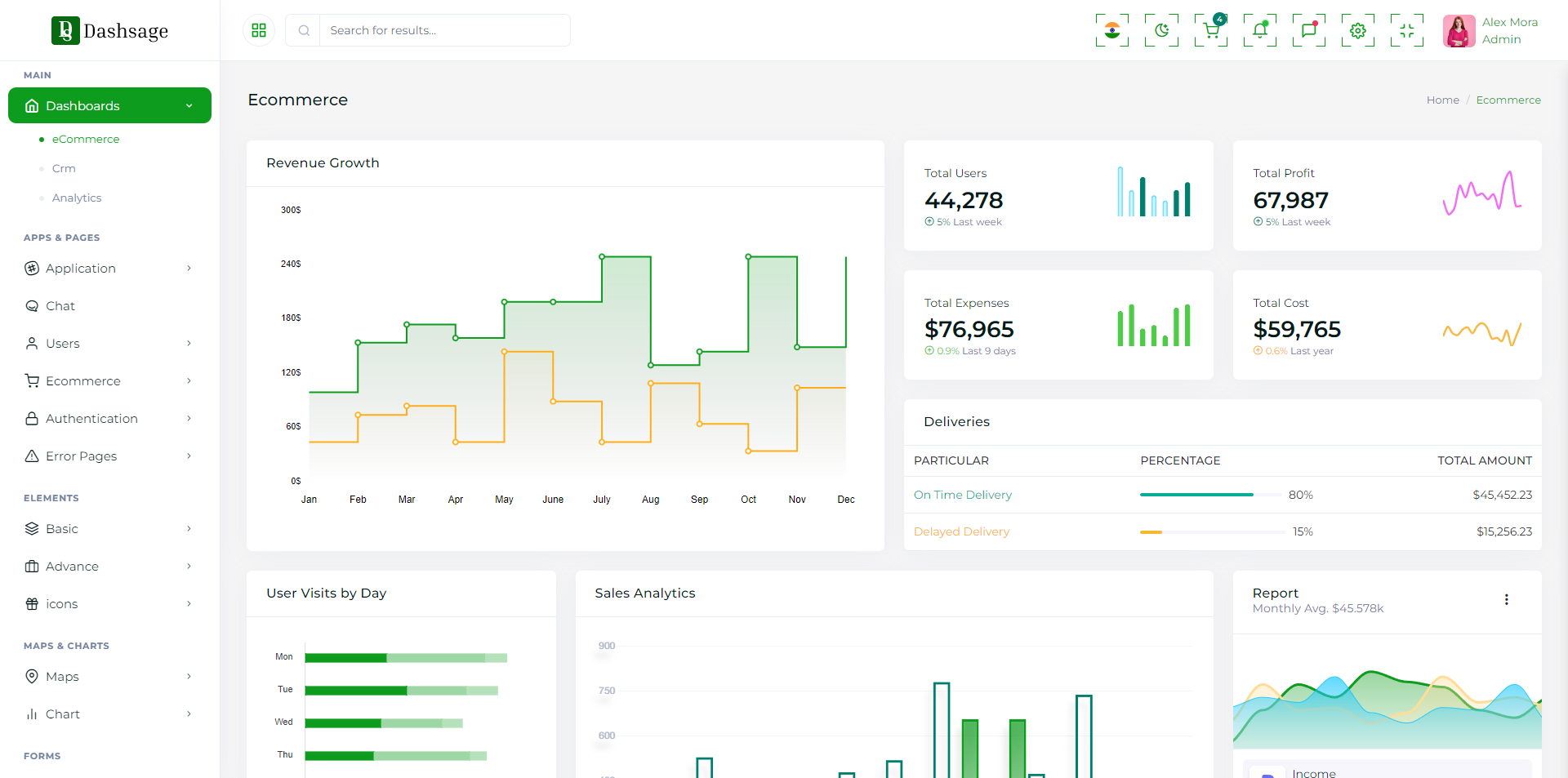This screenshot has height=778, width=1568.
Task: Click Mon bar in User Visits chart
Action: pos(406,657)
